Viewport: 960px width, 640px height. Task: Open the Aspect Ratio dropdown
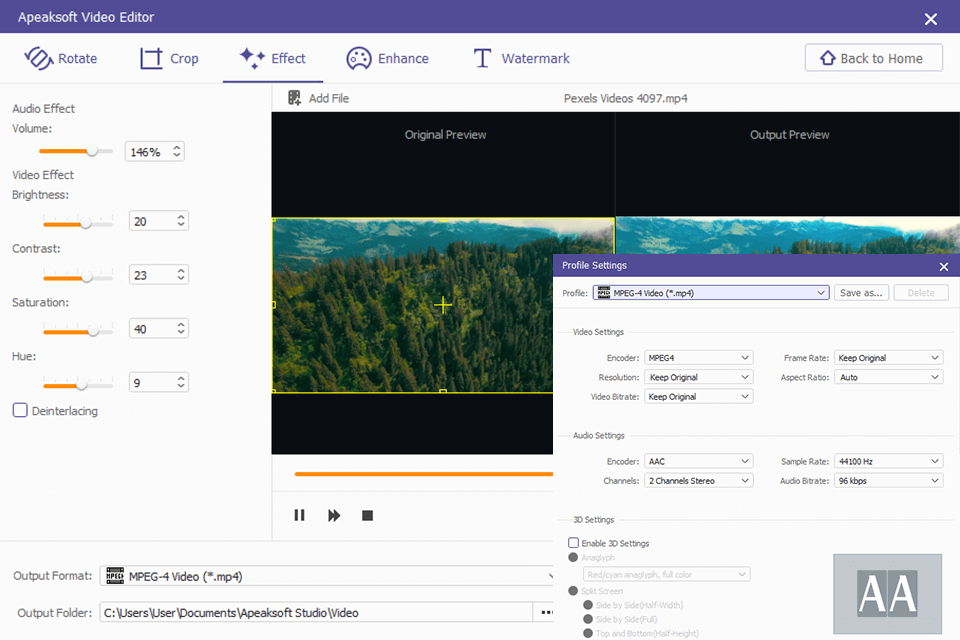(x=888, y=377)
